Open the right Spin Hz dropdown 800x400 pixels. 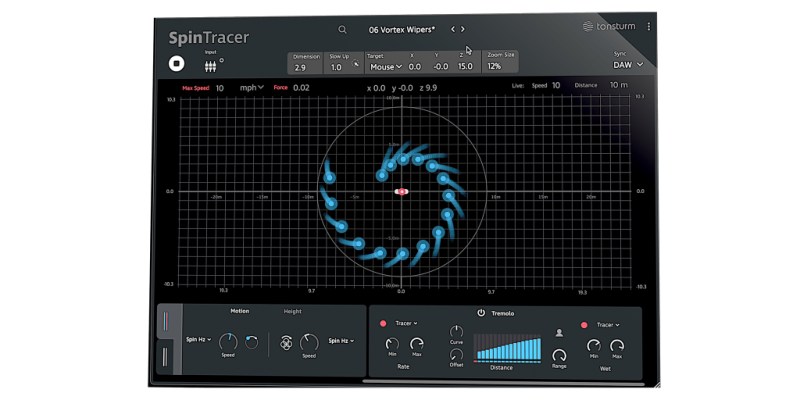(x=341, y=340)
